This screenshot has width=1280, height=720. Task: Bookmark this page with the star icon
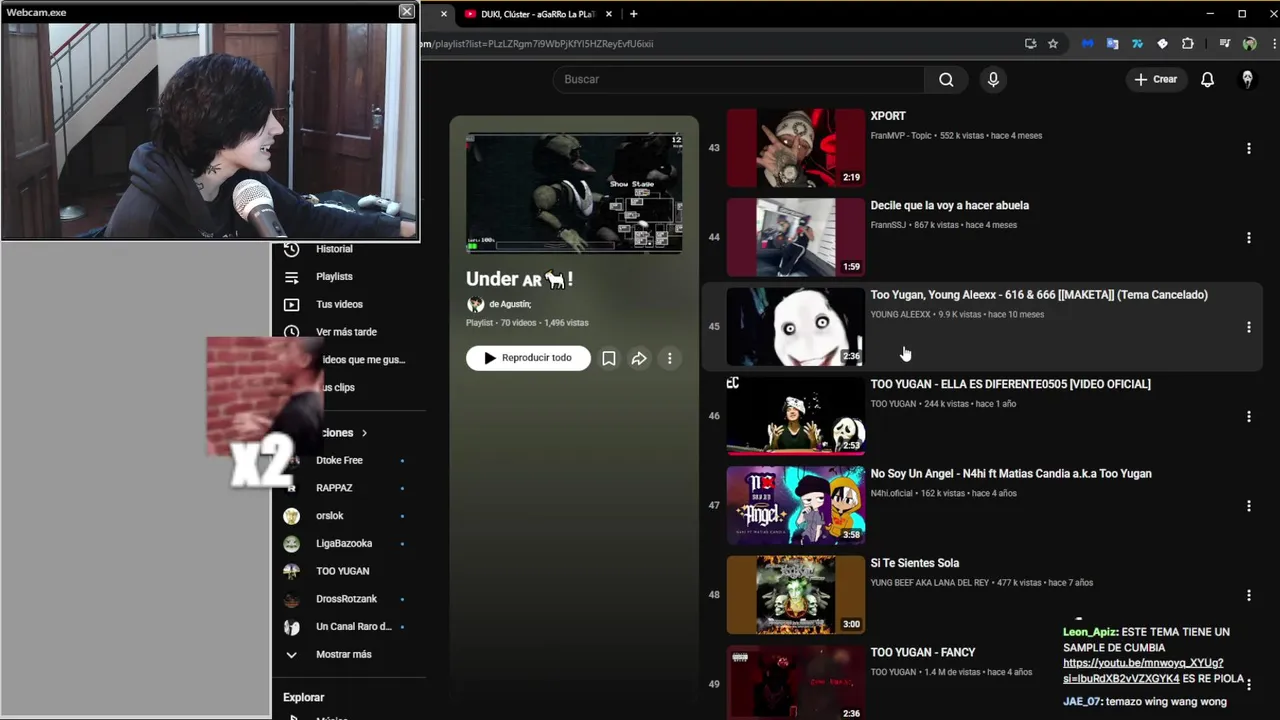click(x=1053, y=44)
